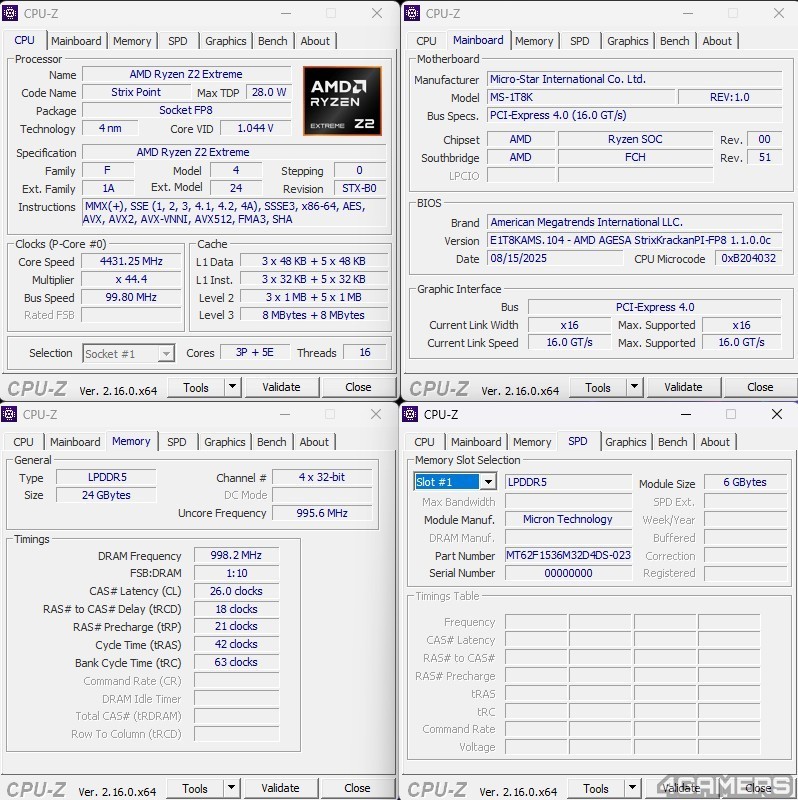Viewport: 798px width, 800px height.
Task: Open the Slot #1 memory slot dropdown
Action: (x=487, y=482)
